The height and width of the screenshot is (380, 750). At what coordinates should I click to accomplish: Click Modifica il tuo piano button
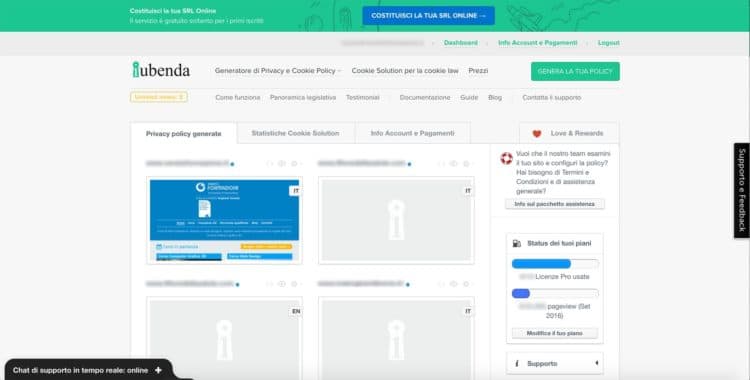554,333
